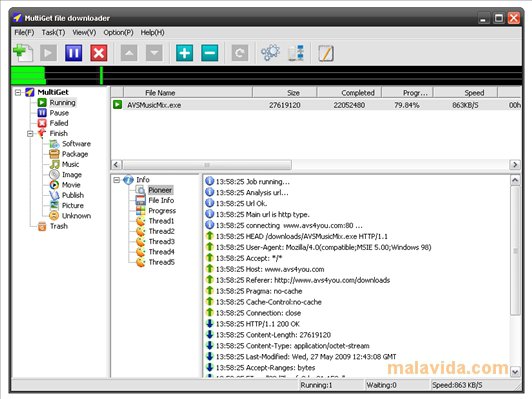Screen dimensions: 532x399
Task: Open the Option(P) menu
Action: tap(118, 33)
